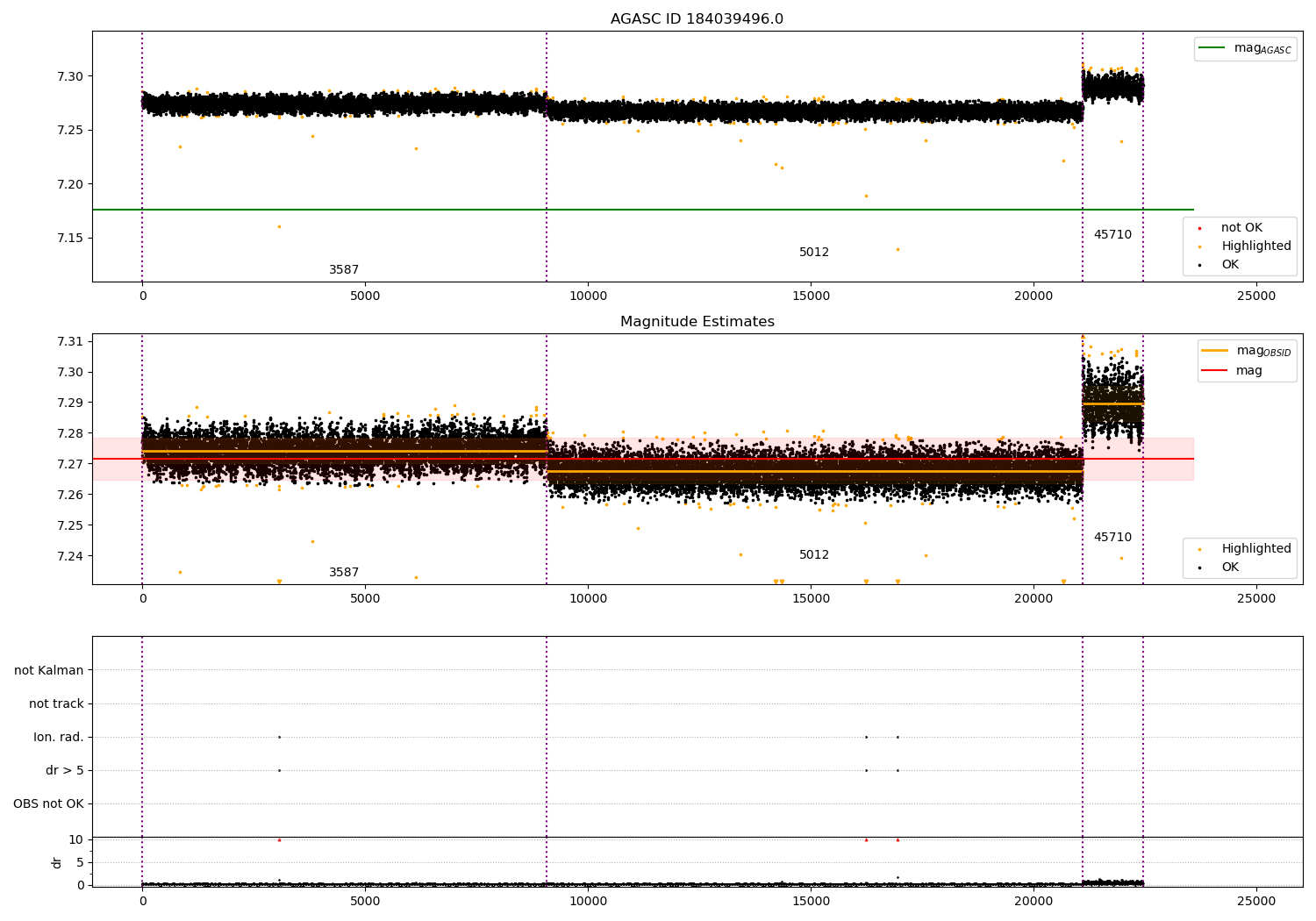
Task: Click the red 'mag' legend entry
Action: (1232, 371)
